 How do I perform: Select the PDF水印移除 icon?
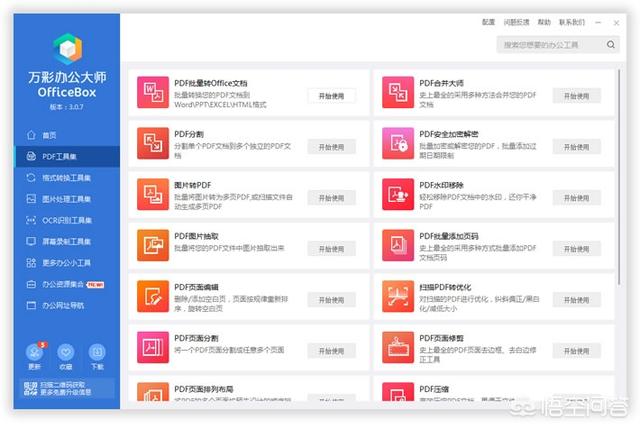pos(398,192)
